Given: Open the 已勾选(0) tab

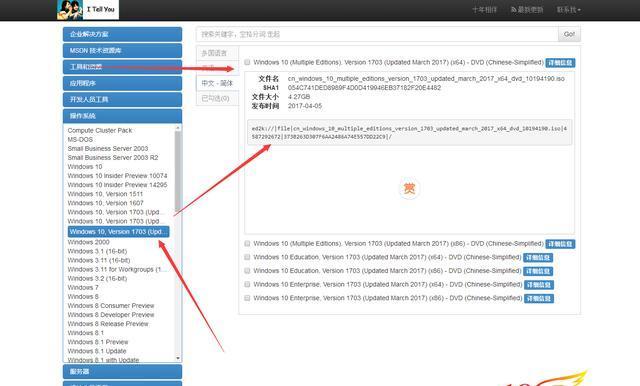Looking at the screenshot, I should point(218,98).
